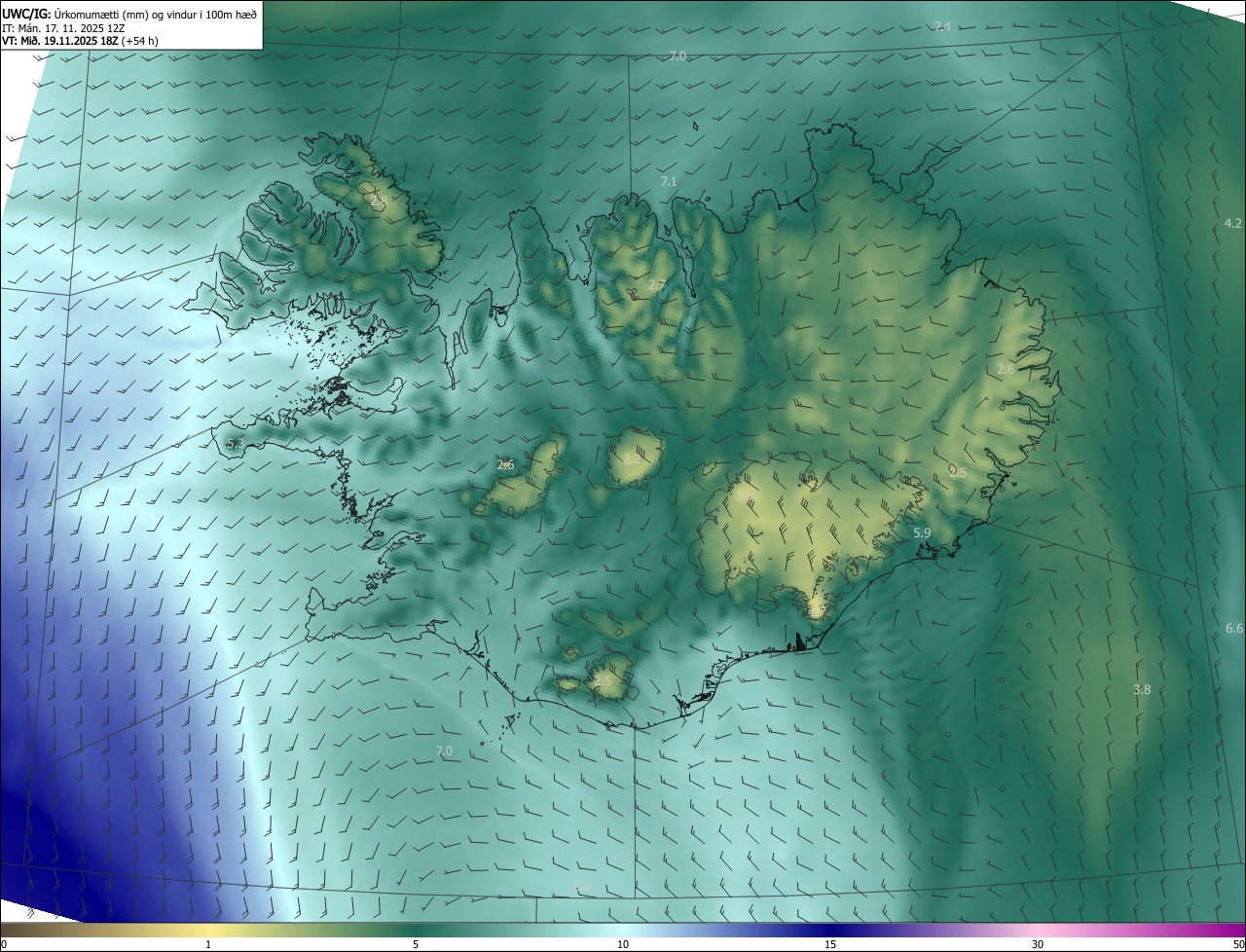Click the title "Úrkomumætti (mm) og vindur í 100m hæð"
Screen dimensions: 1246x952
(x=155, y=13)
